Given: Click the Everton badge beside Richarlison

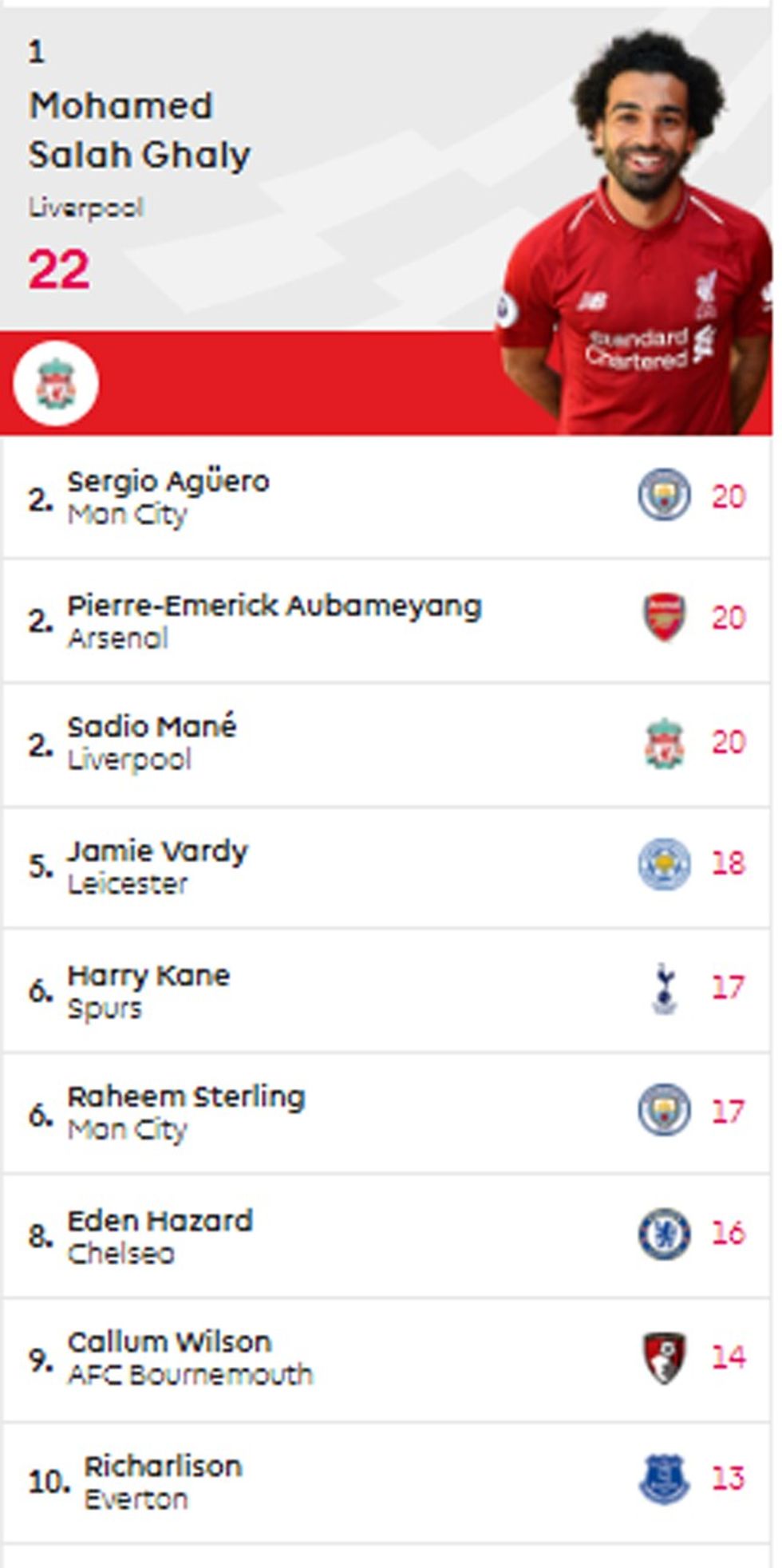Looking at the screenshot, I should [x=664, y=1479].
